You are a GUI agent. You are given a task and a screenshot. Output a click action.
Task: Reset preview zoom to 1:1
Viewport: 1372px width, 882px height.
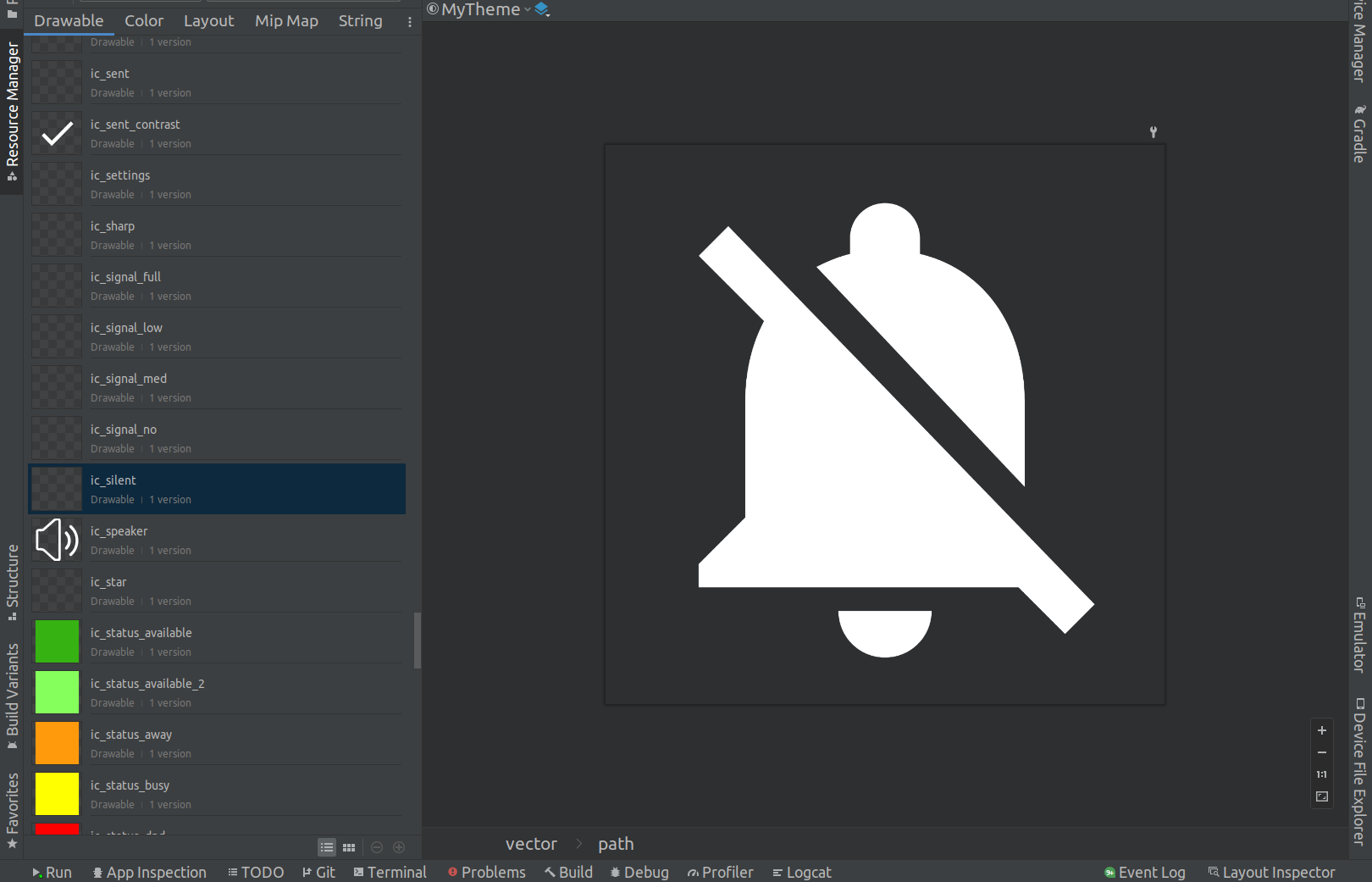point(1321,774)
